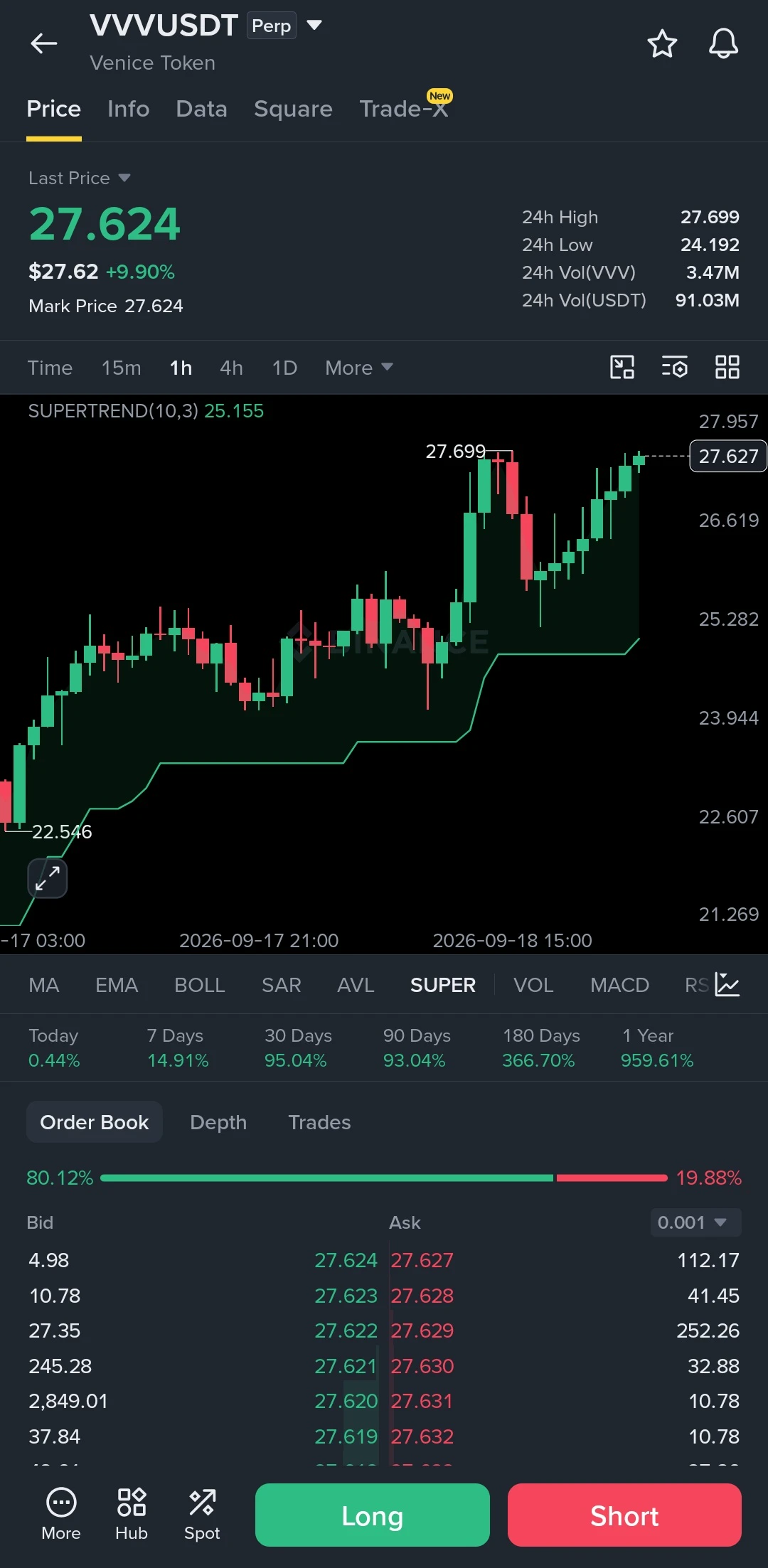Tap the 24h Vol(USDT) 91.03M value
Screen dimensions: 768x1568
(708, 300)
